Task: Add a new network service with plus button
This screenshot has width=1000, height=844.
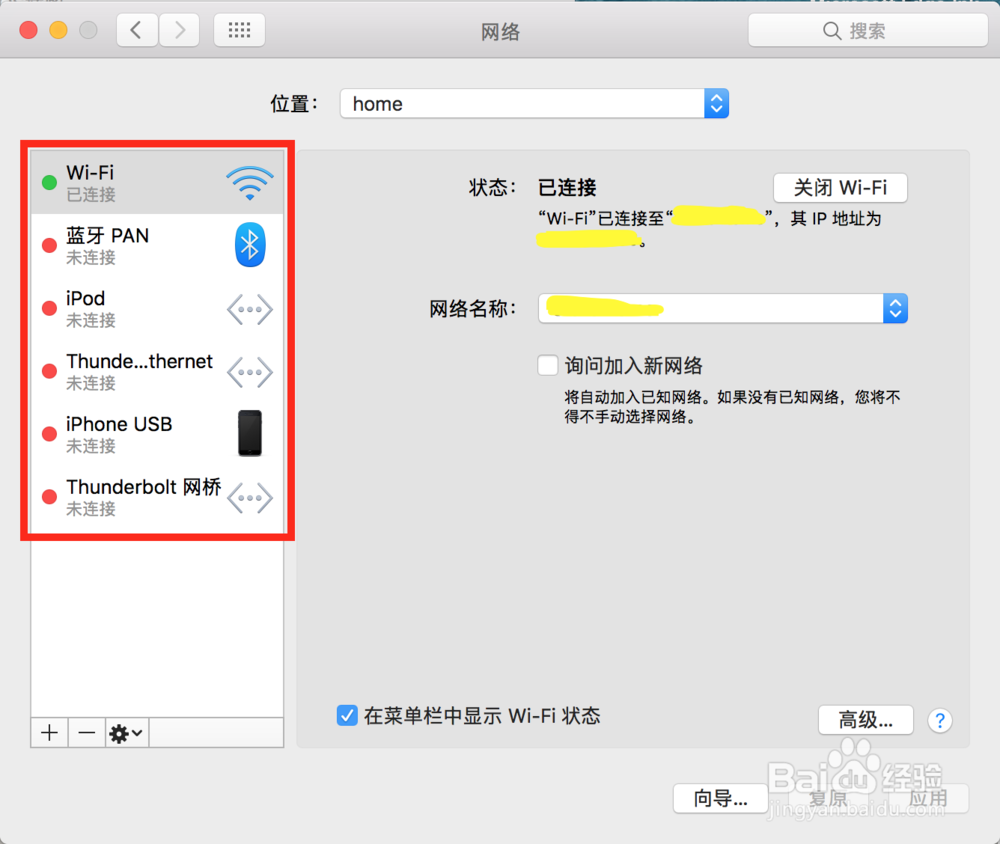Action: click(x=50, y=733)
